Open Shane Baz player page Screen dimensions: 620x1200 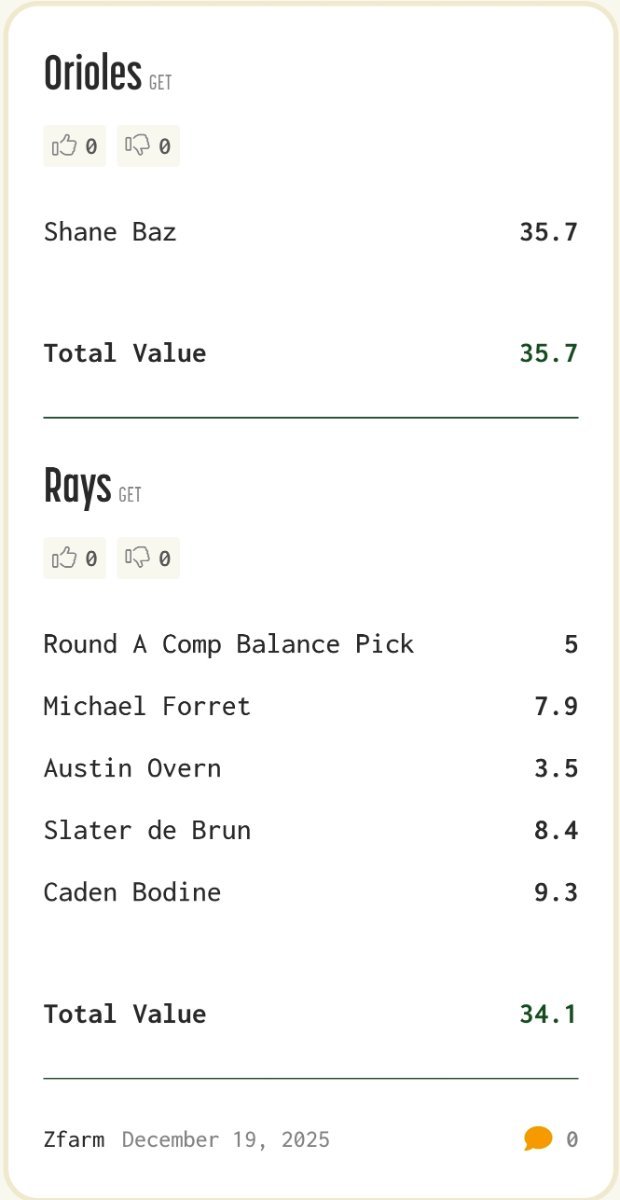coord(110,232)
